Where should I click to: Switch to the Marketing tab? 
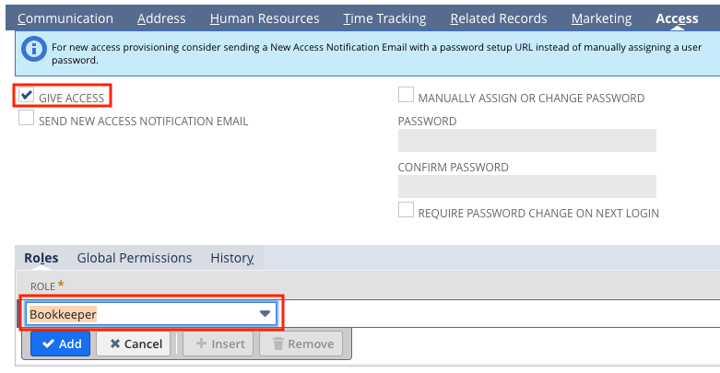602,18
